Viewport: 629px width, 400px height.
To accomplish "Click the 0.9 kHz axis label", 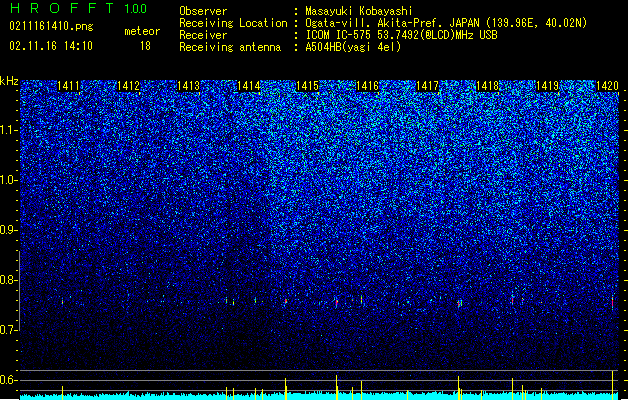I will pos(9,230).
